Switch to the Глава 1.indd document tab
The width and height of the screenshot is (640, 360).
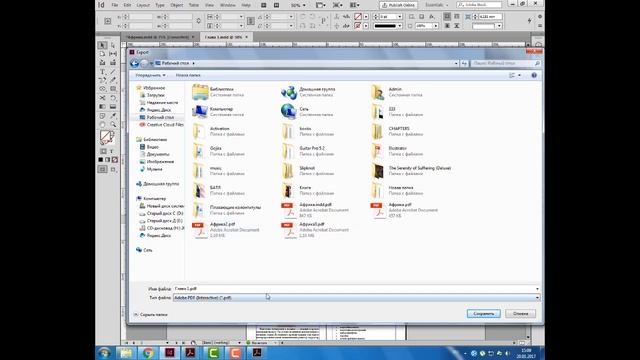224,37
